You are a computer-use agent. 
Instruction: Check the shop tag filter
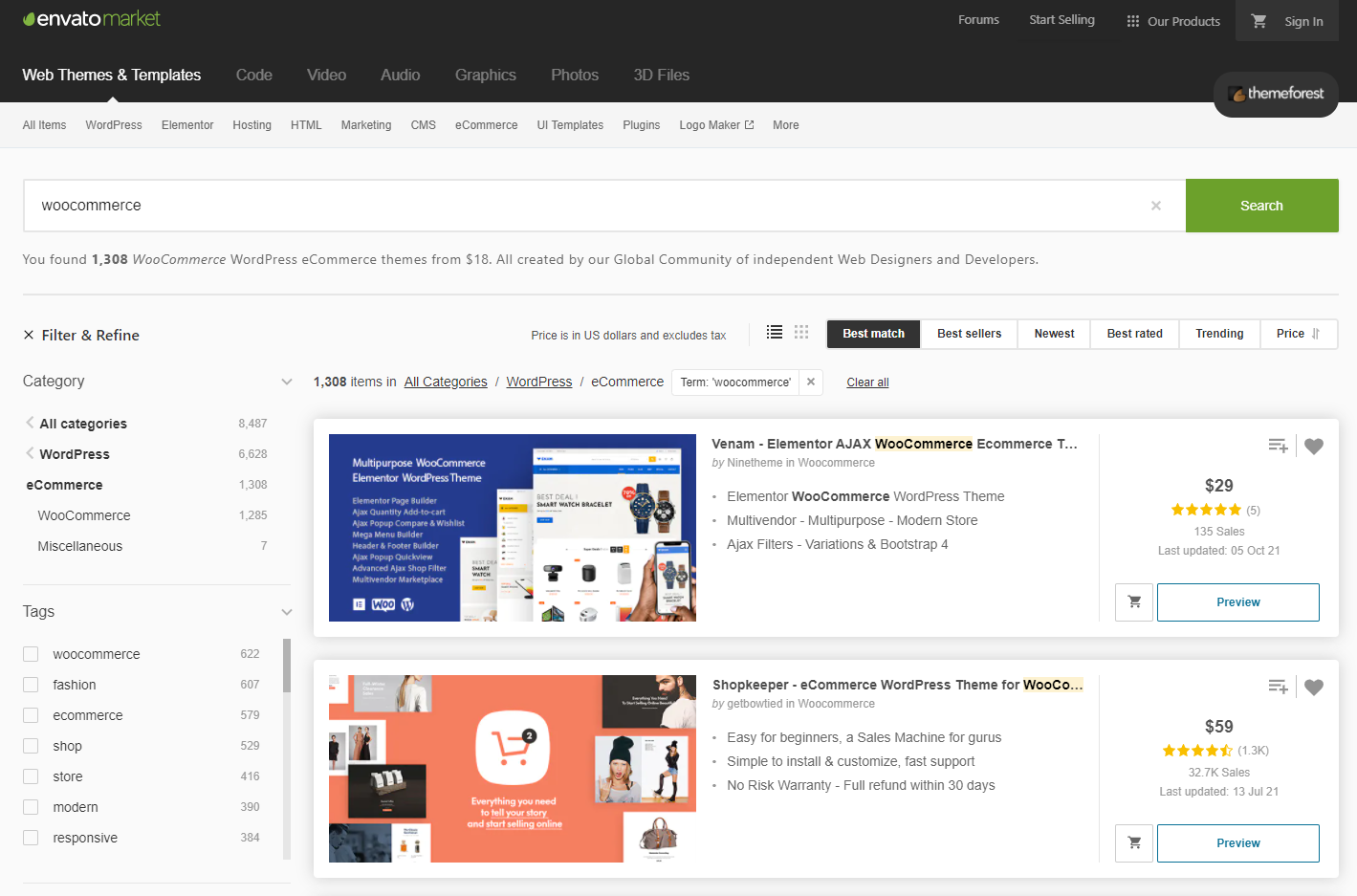coord(31,746)
